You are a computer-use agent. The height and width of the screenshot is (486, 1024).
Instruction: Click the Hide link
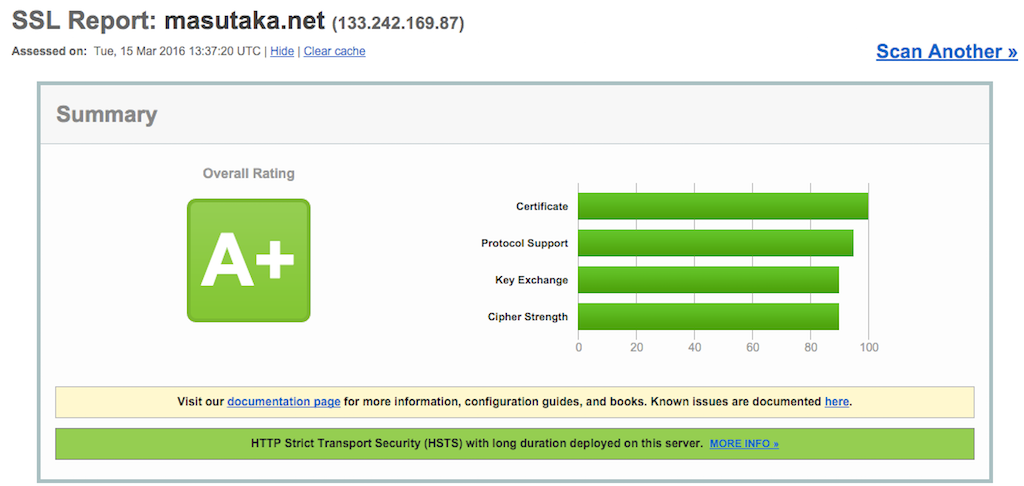pyautogui.click(x=282, y=51)
